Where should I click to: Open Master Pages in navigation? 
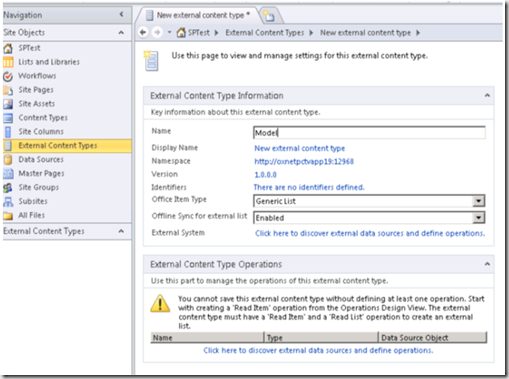[x=41, y=173]
